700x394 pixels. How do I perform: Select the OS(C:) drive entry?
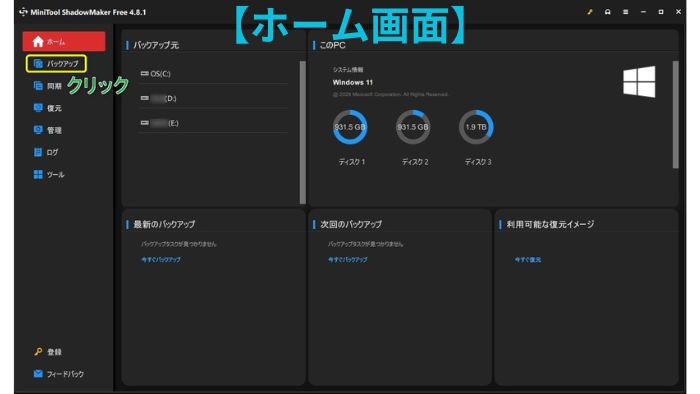(214, 74)
